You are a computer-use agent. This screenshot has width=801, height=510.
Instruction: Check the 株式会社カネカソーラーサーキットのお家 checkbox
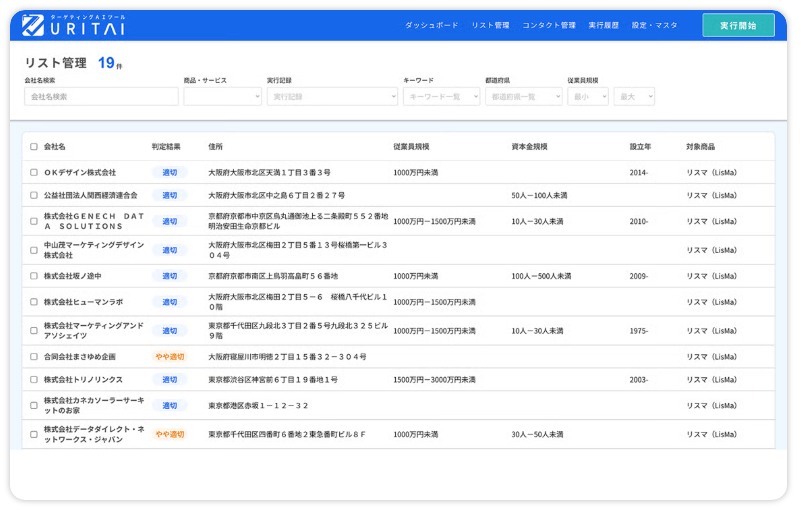[x=34, y=405]
